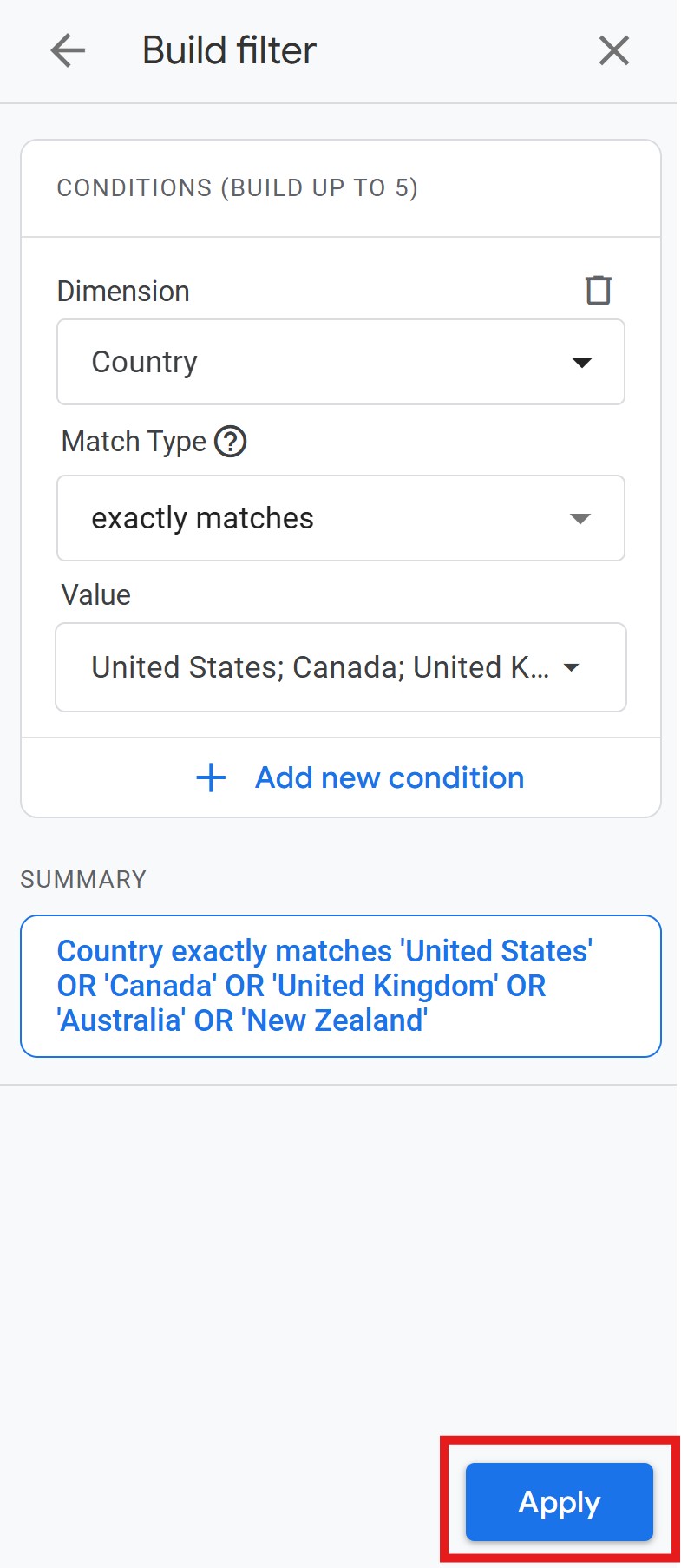Click the SUMMARY heading
This screenshot has height=1568, width=681.
pyautogui.click(x=83, y=879)
